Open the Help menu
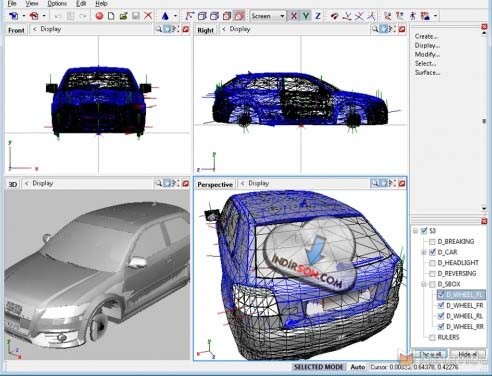 click(x=101, y=4)
